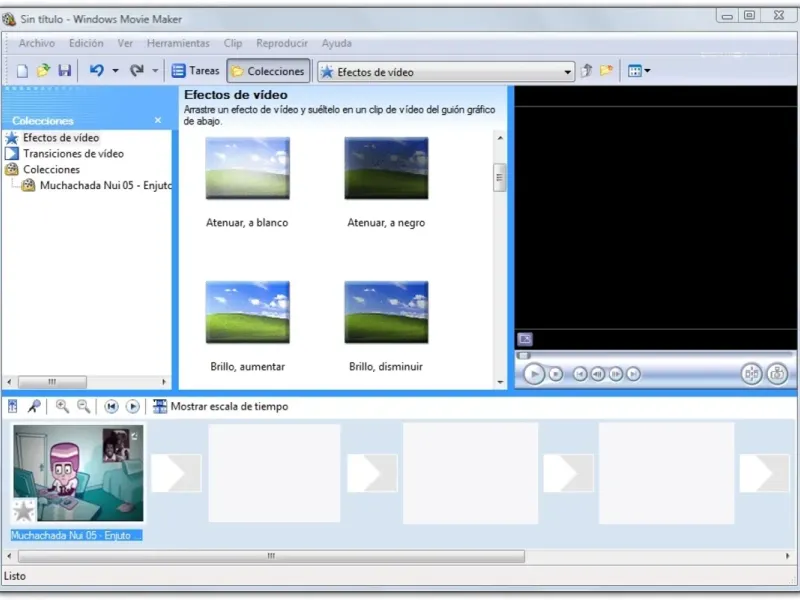Click the Split clip button in preview
Viewport: 800px width, 600px height.
(x=751, y=374)
